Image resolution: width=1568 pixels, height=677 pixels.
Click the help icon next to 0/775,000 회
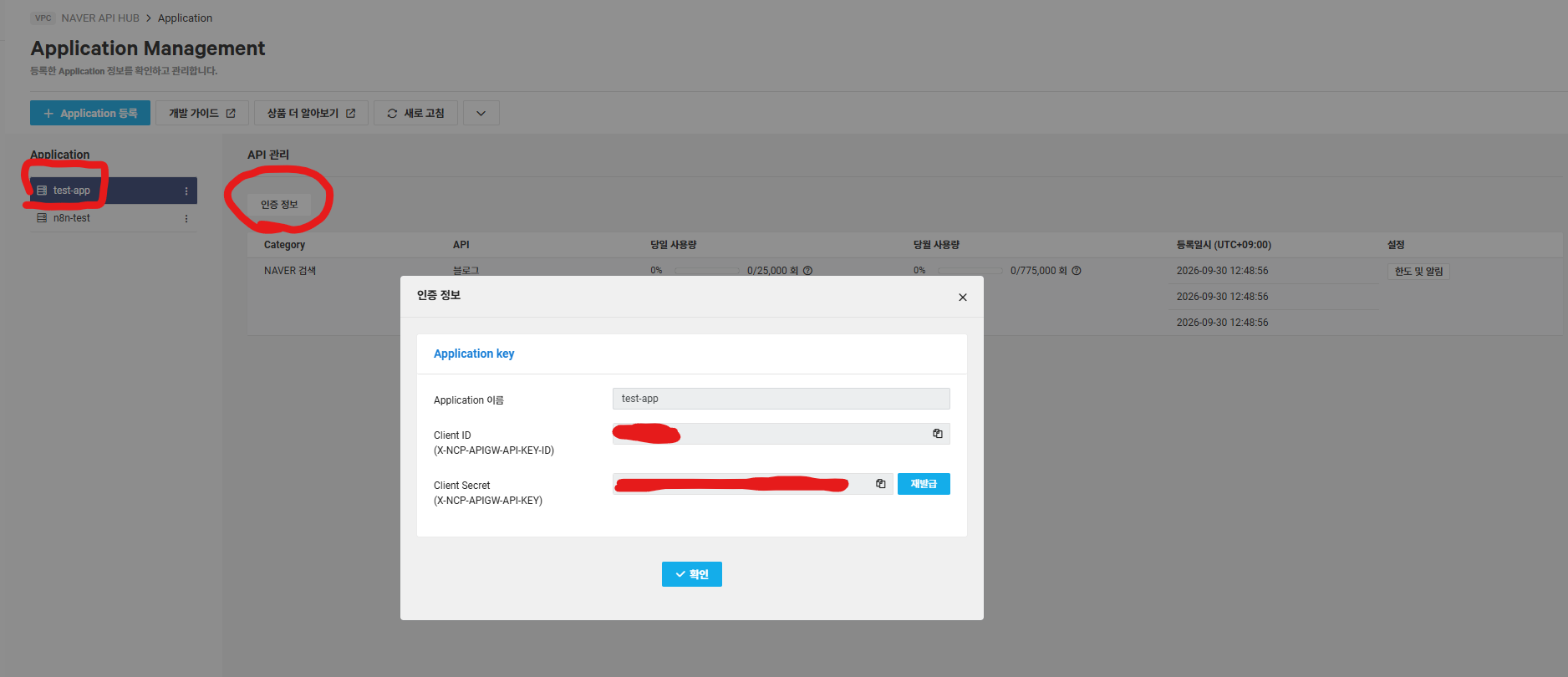[1077, 271]
